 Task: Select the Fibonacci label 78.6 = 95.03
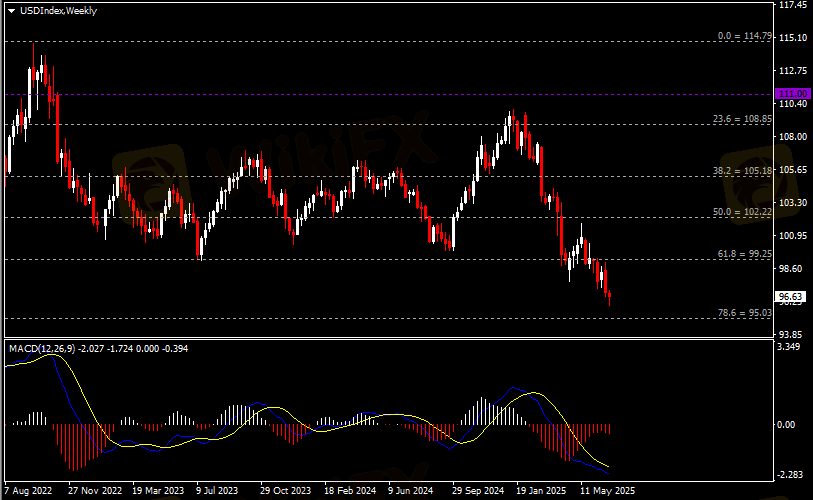(745, 313)
